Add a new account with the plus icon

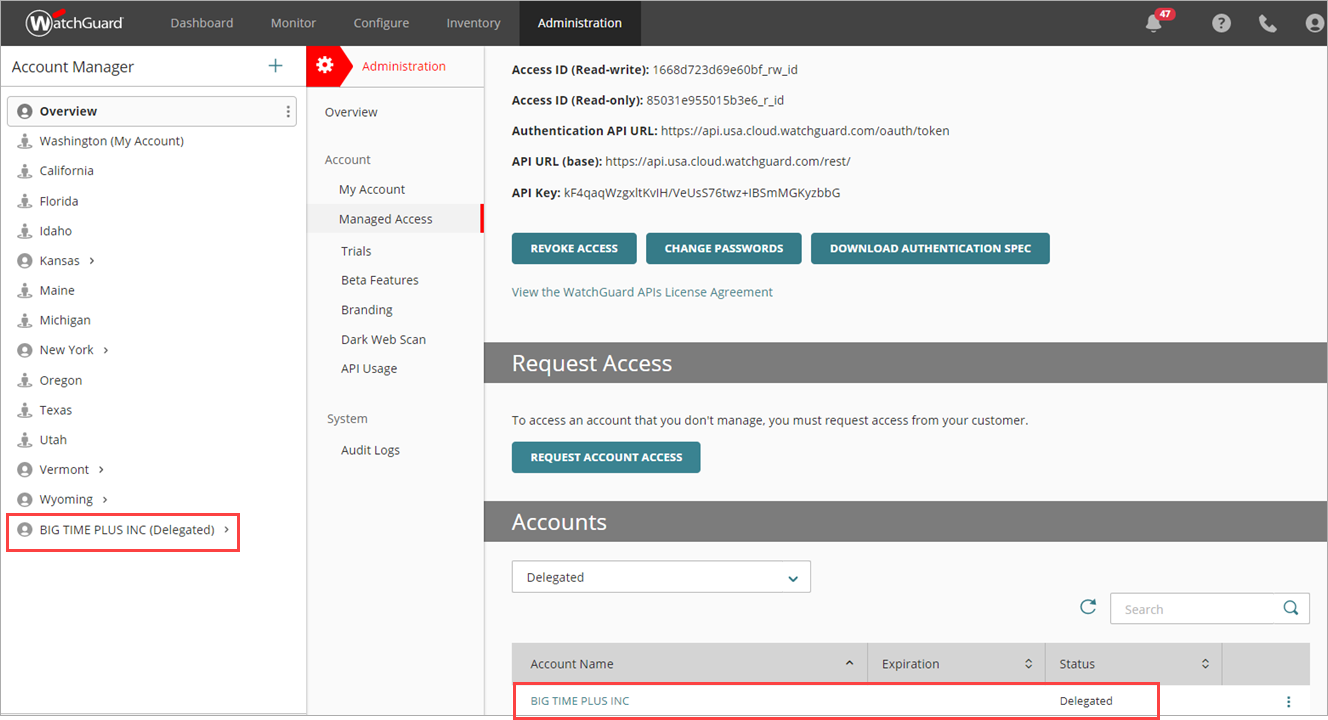[x=275, y=66]
